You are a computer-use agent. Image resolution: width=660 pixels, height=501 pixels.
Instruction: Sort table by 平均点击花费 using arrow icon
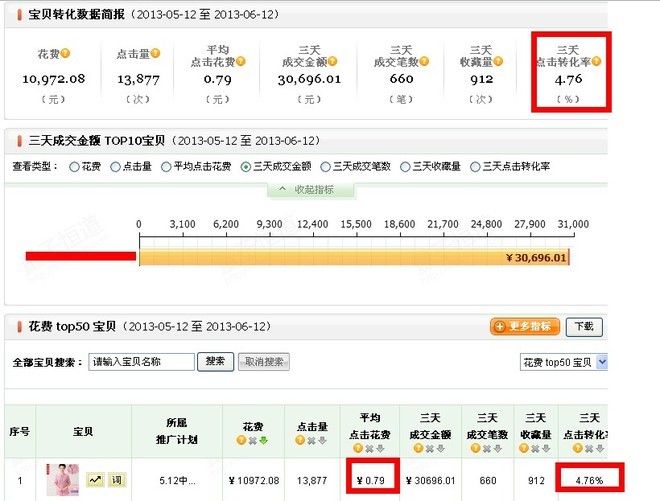pyautogui.click(x=380, y=449)
